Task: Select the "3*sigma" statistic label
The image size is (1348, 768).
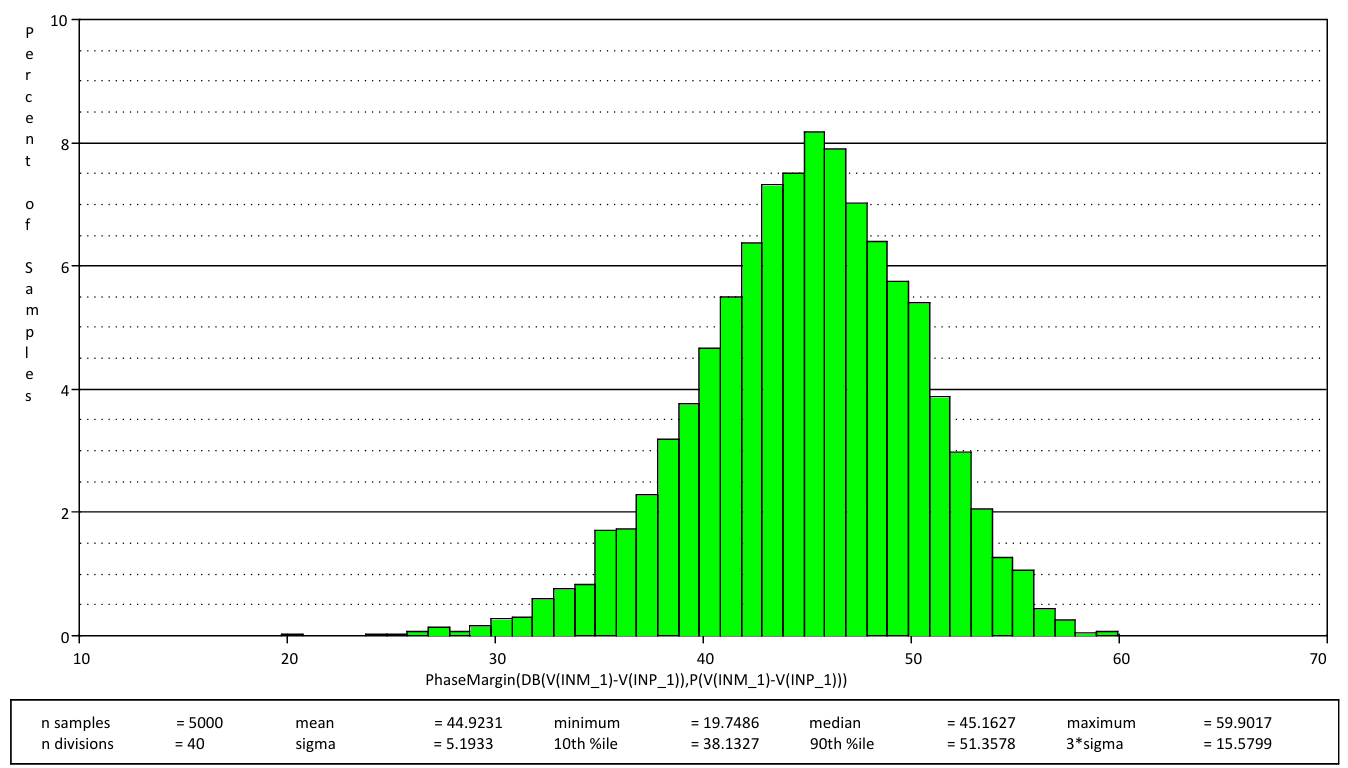Action: (1095, 744)
